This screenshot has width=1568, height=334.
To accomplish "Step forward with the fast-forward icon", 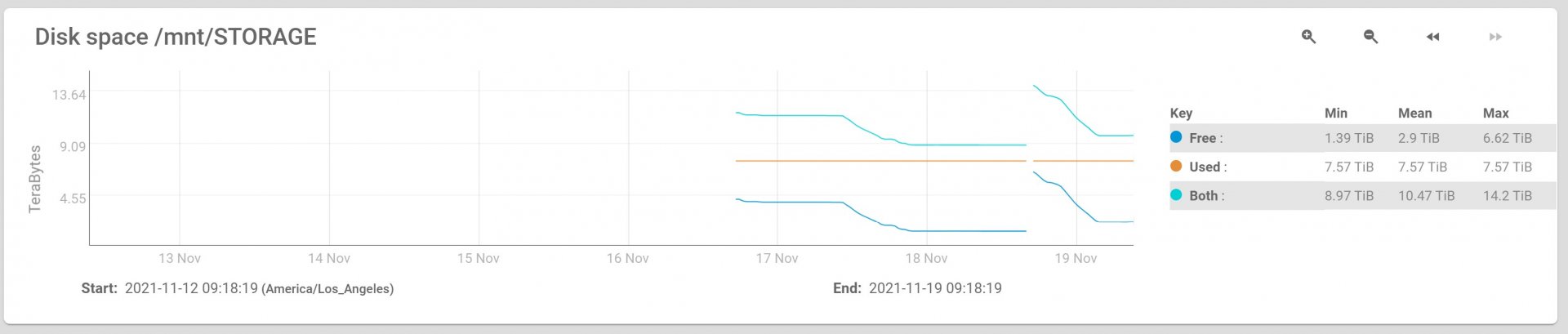I will 1495,37.
